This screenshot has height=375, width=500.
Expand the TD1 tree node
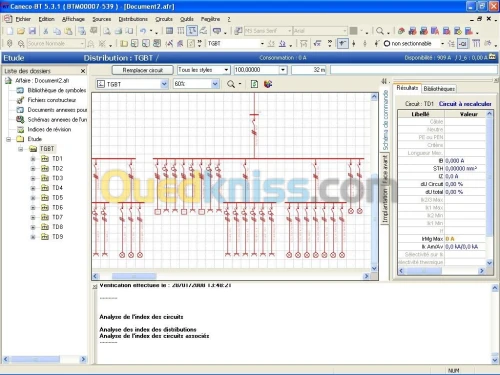[x=33, y=159]
